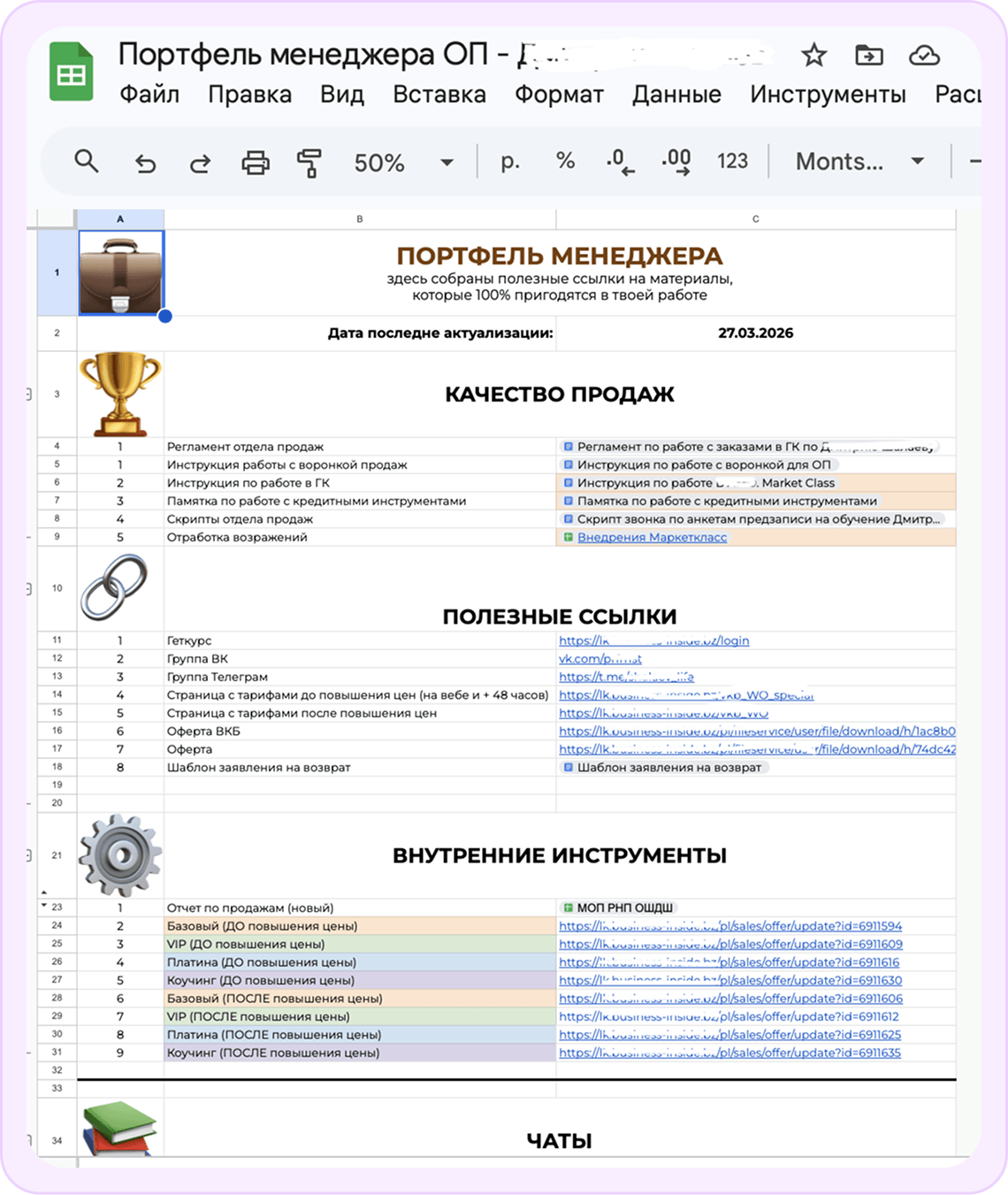Increase decimal places
This screenshot has width=1008, height=1195.
[x=676, y=162]
